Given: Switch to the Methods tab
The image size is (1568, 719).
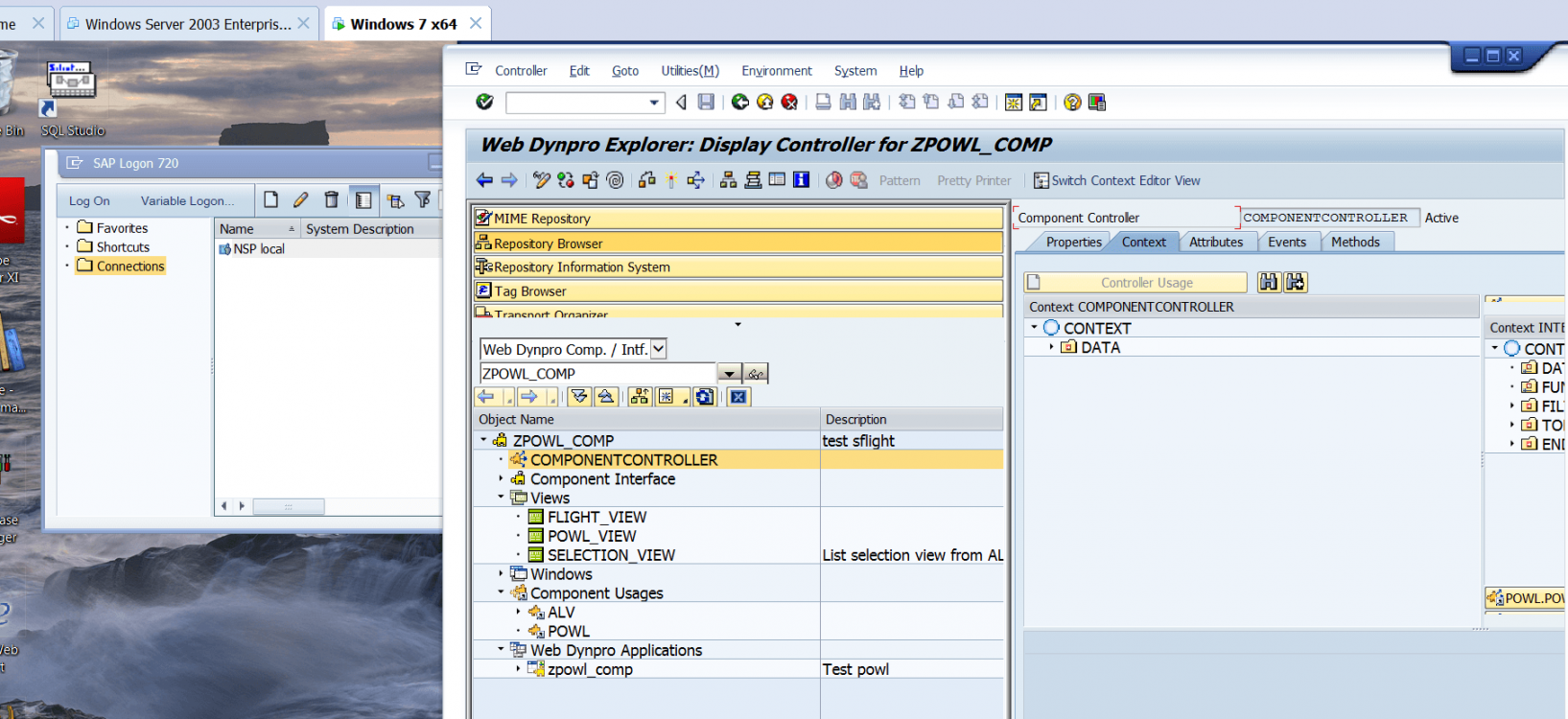Looking at the screenshot, I should [1355, 242].
